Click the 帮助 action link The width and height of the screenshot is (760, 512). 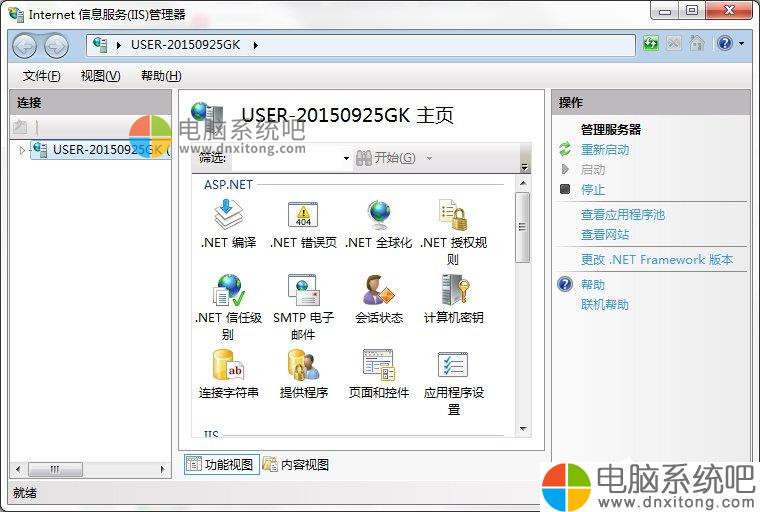point(593,285)
